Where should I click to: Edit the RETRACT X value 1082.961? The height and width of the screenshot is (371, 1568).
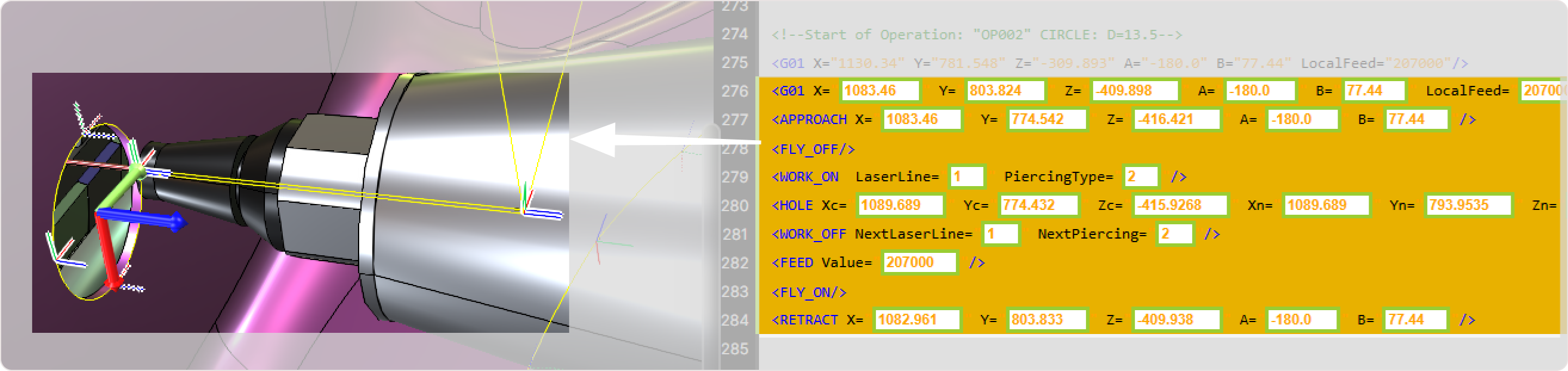tap(916, 320)
